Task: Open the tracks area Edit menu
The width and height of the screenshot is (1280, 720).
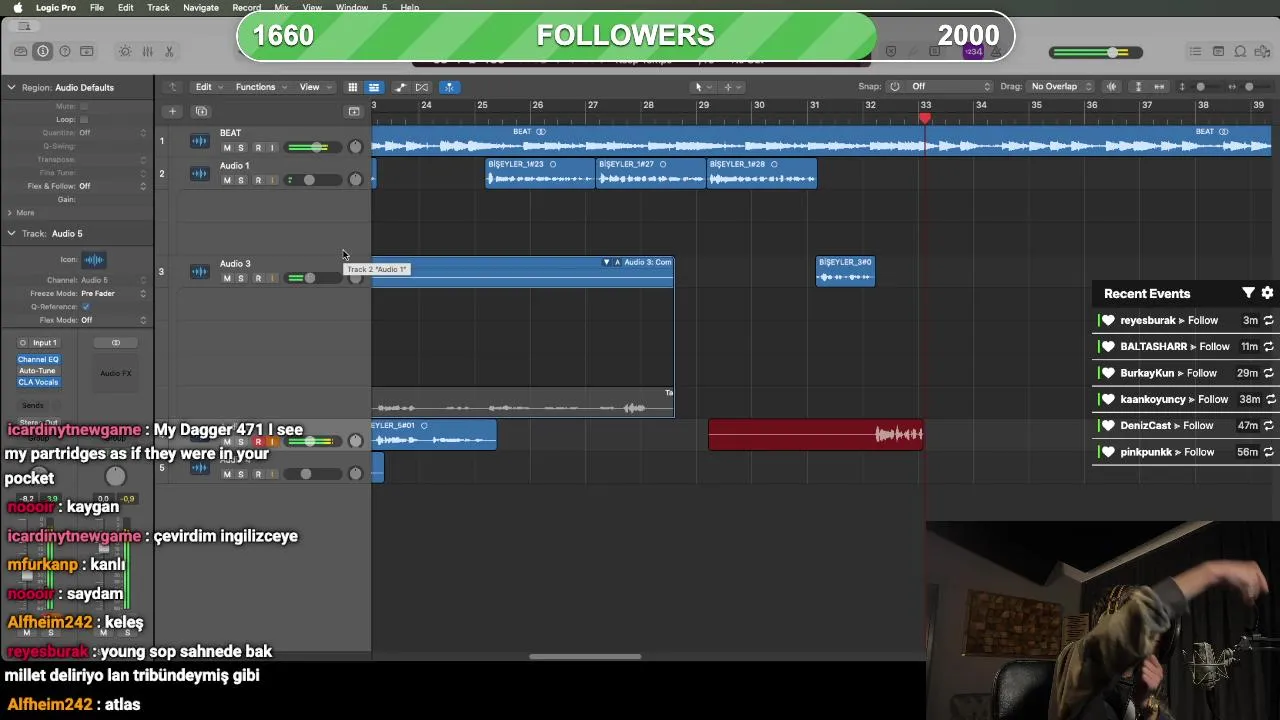Action: pos(207,87)
